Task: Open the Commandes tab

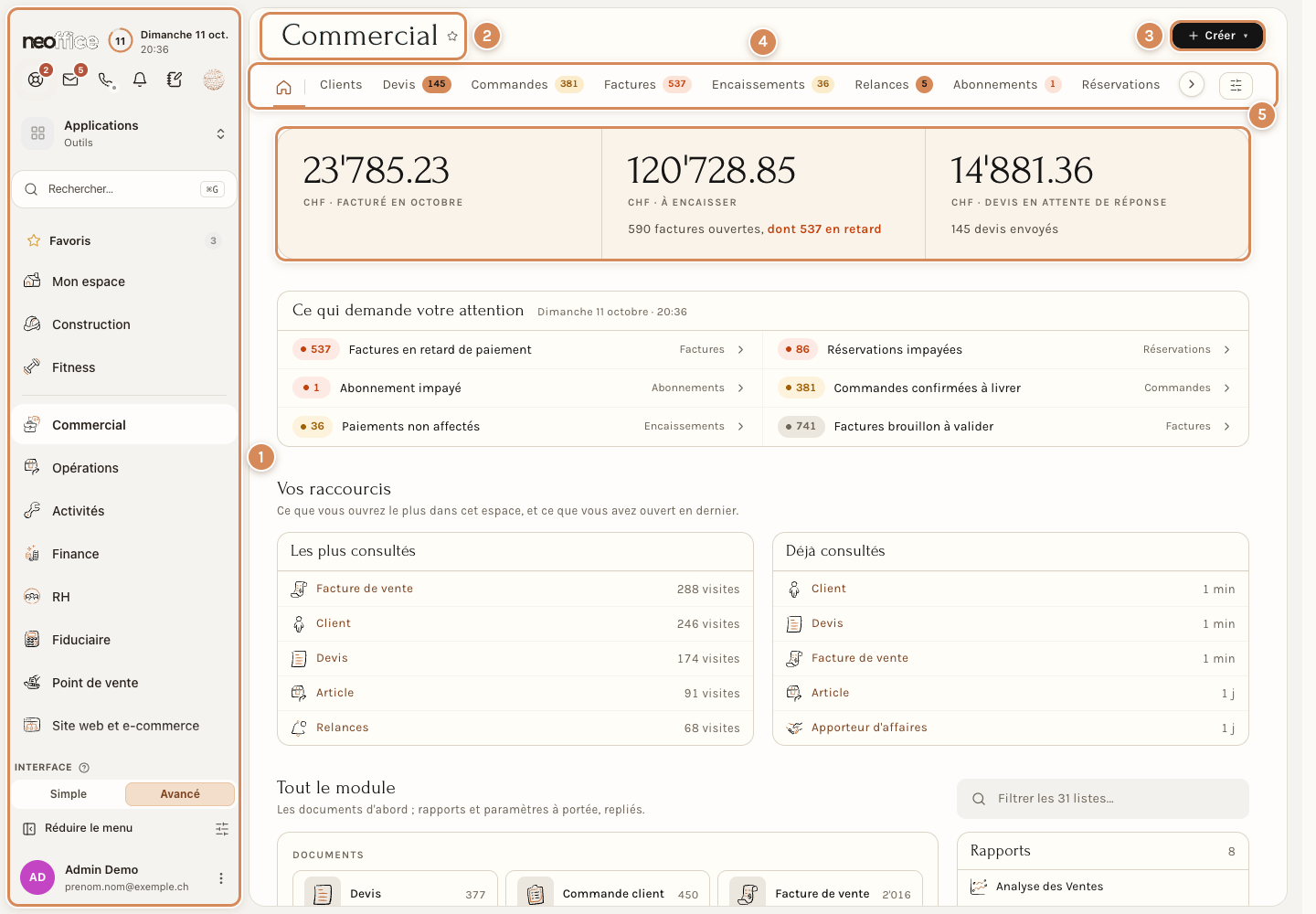Action: [x=527, y=85]
